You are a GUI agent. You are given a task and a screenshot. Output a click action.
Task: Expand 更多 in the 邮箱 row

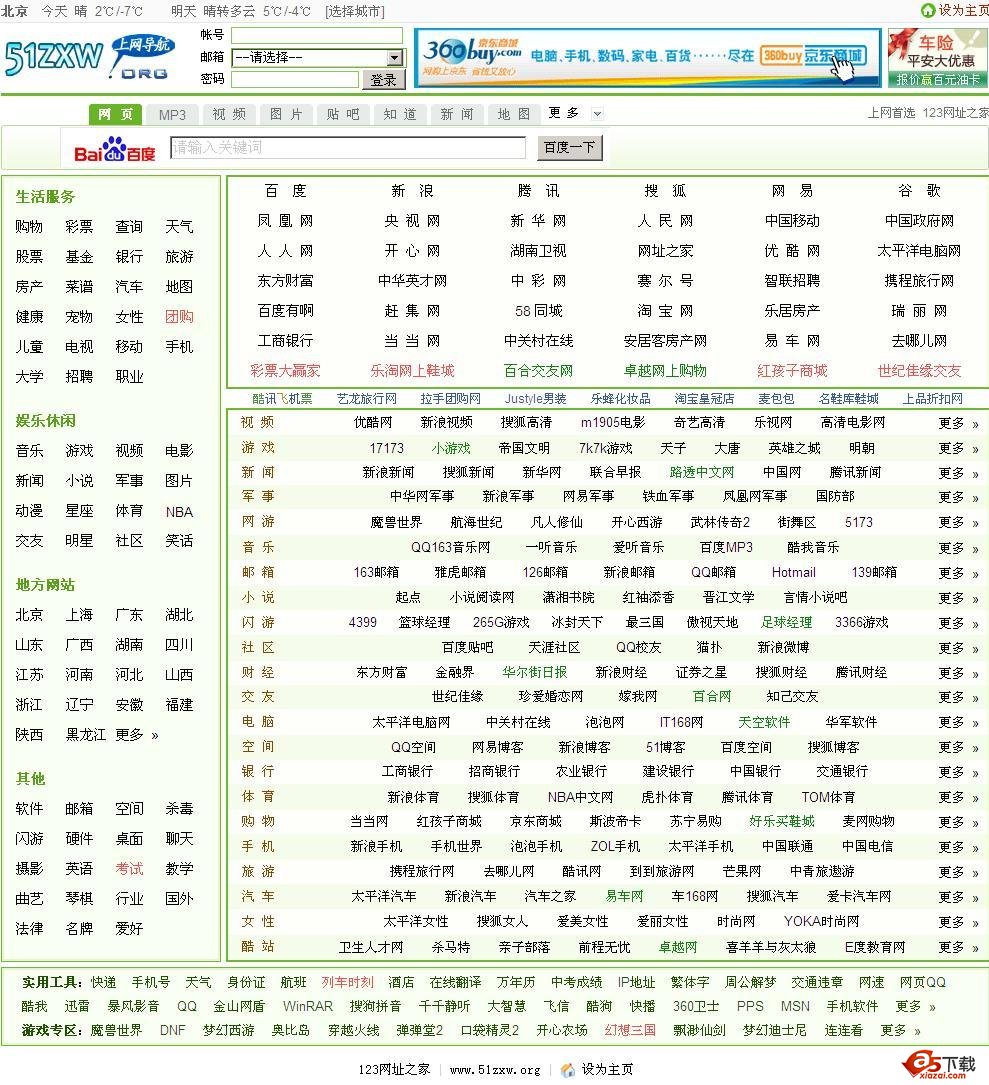coord(958,573)
